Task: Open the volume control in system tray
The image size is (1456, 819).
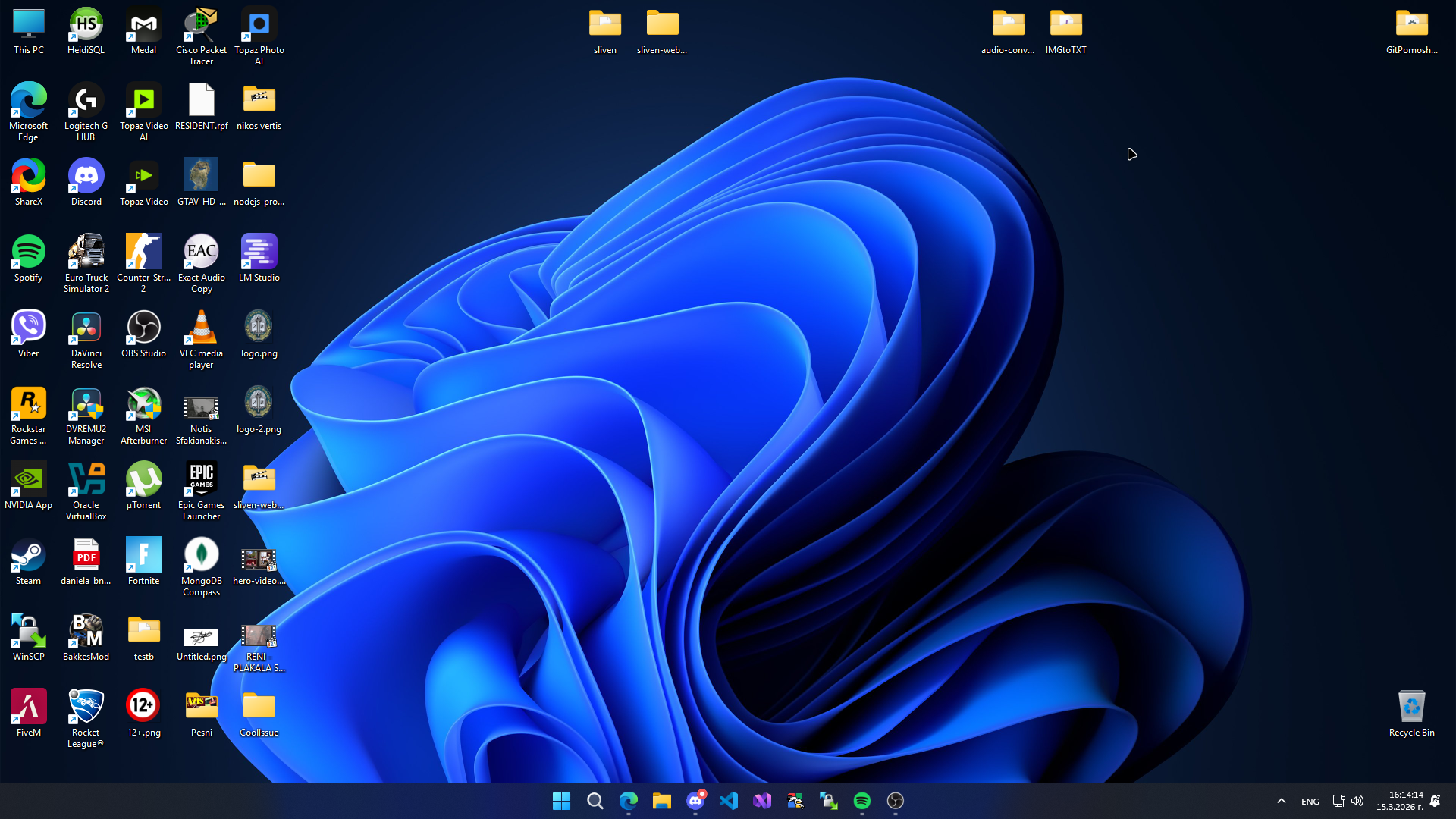Action: point(1357,801)
